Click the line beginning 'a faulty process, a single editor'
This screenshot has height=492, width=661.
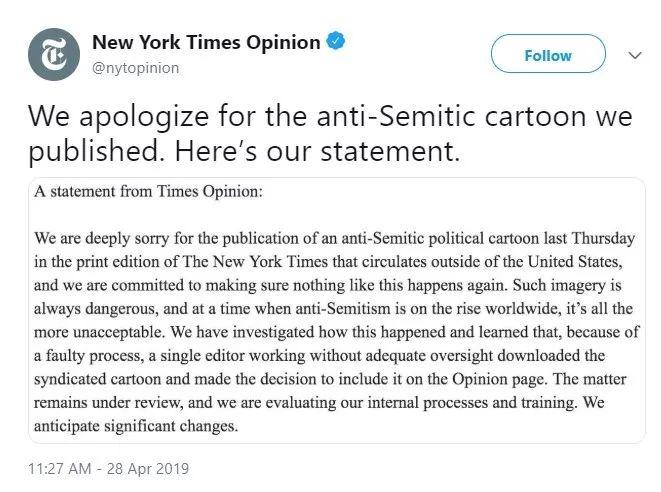(x=319, y=356)
